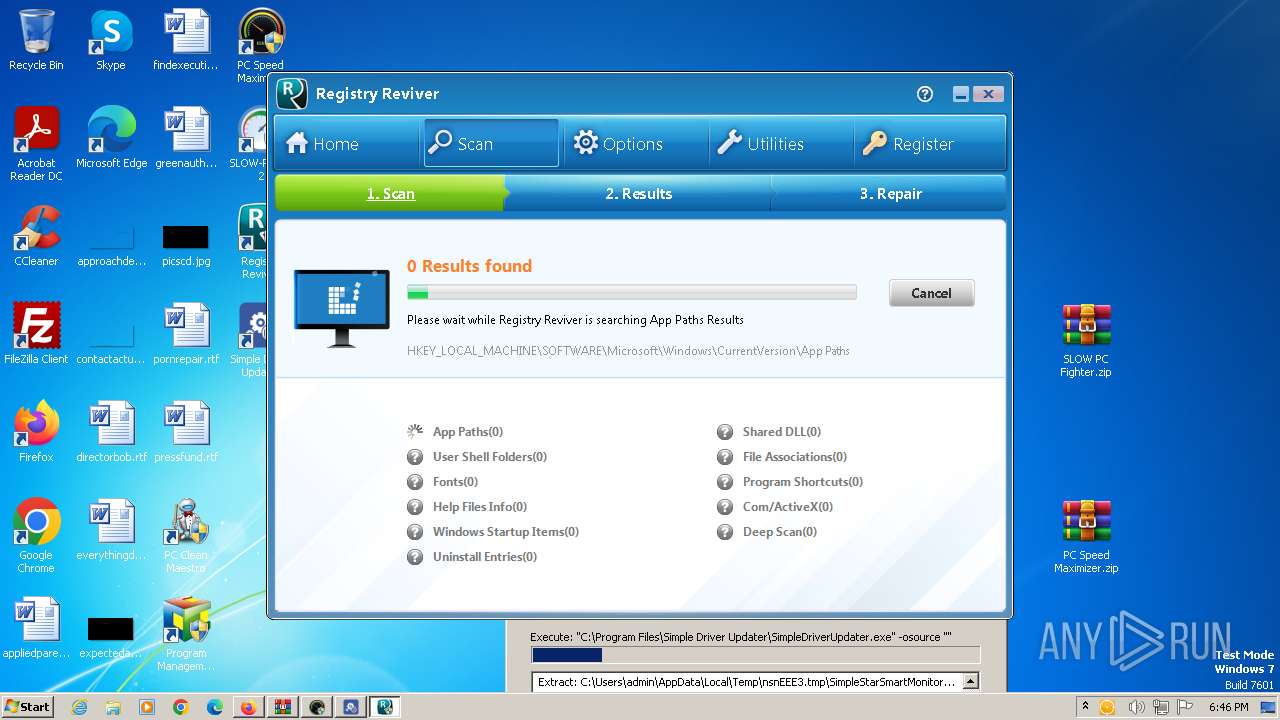Click the Com/ActiveX status icon
1280x720 pixels.
725,507
